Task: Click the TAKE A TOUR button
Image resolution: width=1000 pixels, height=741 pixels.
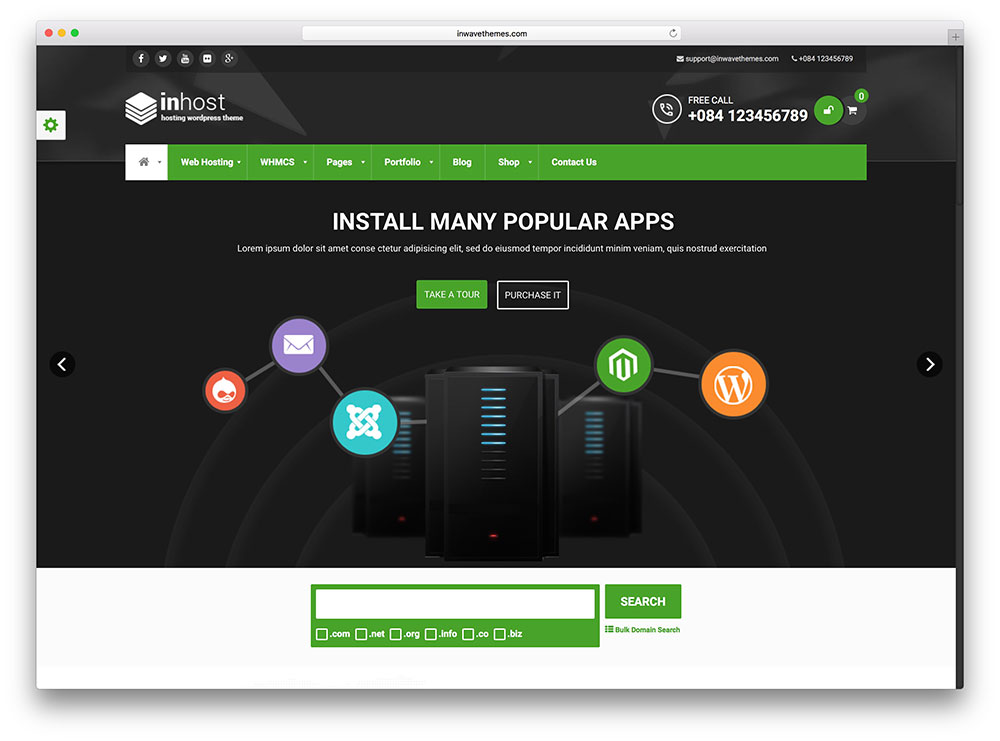Action: (x=452, y=295)
